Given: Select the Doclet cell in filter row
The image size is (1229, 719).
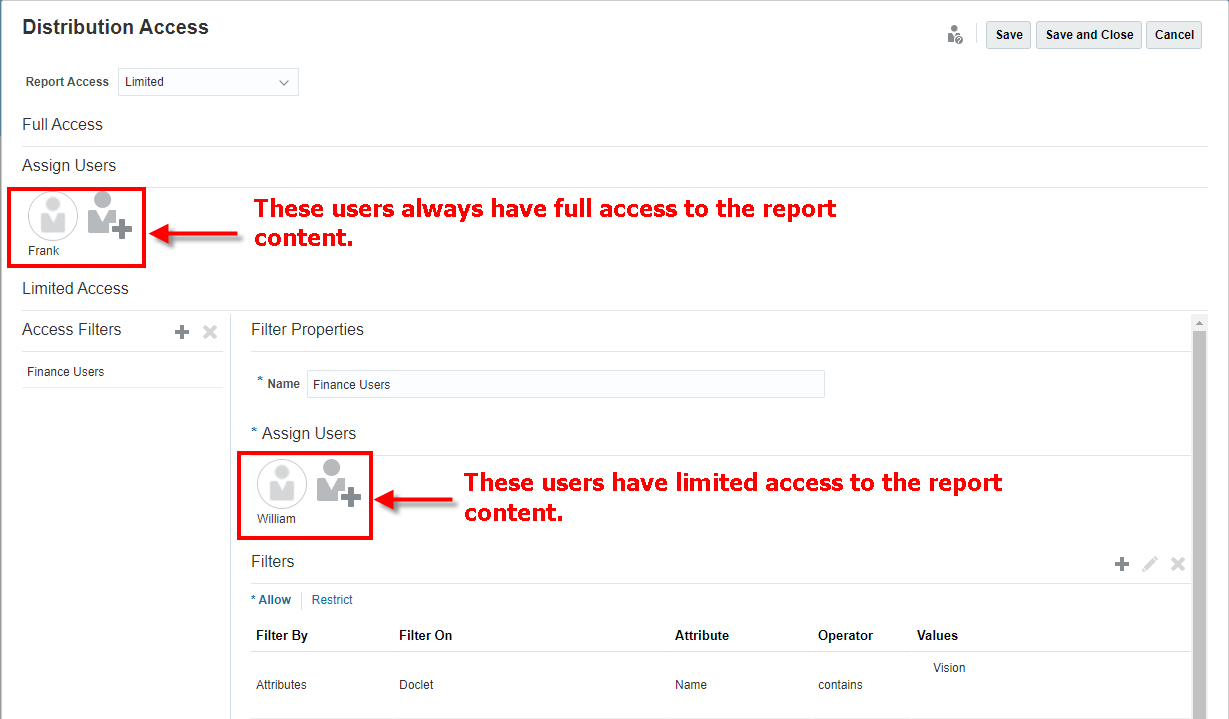Looking at the screenshot, I should (x=416, y=685).
